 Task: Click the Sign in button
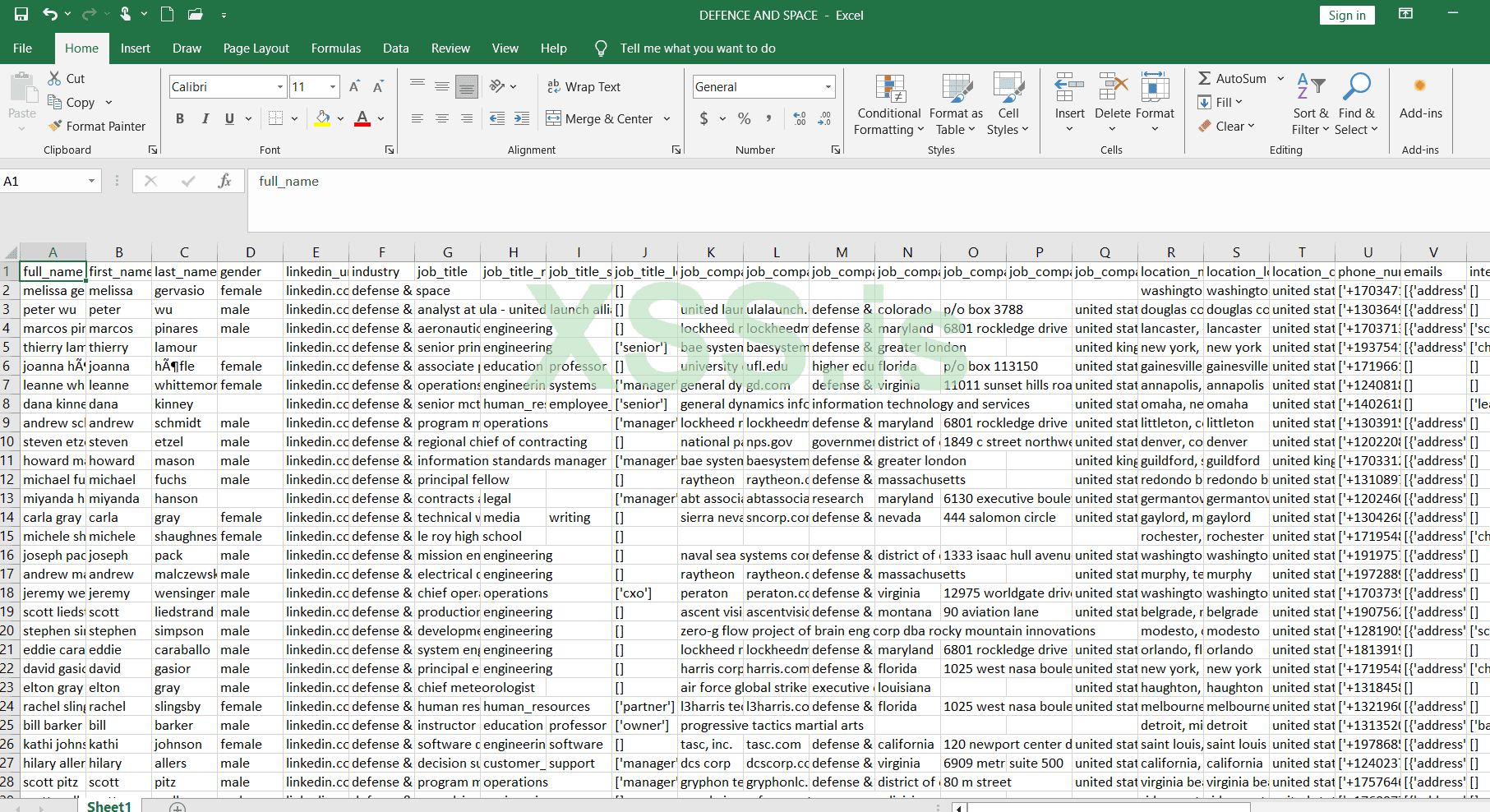click(x=1346, y=15)
